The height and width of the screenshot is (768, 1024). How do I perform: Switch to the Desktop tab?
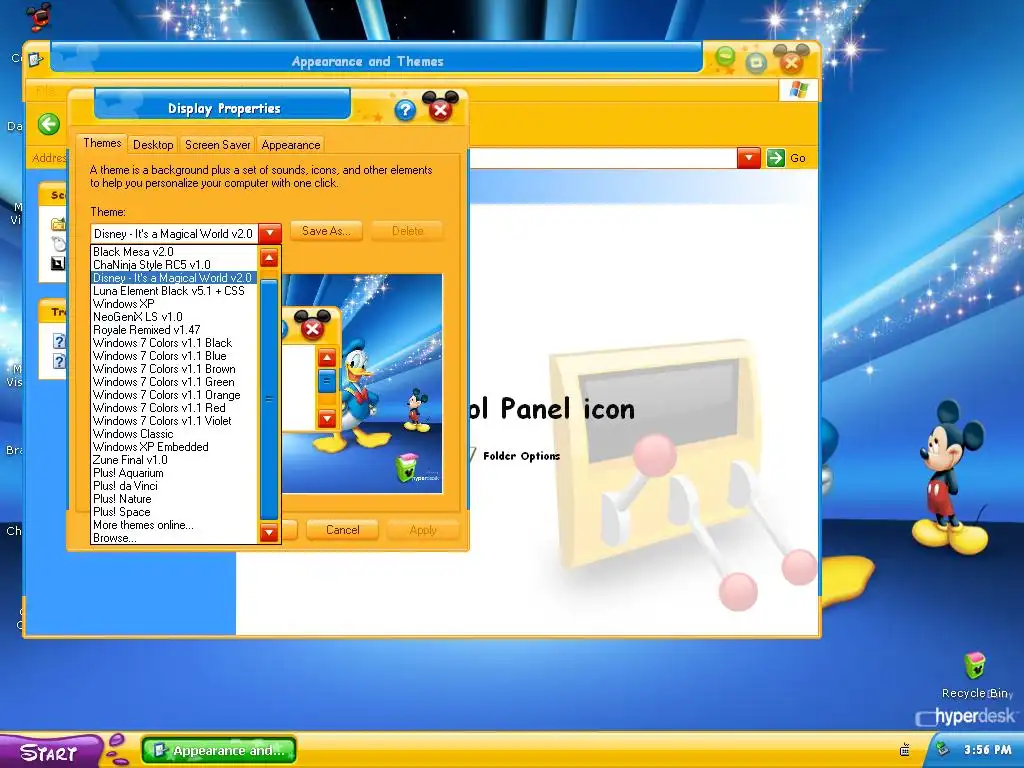153,145
